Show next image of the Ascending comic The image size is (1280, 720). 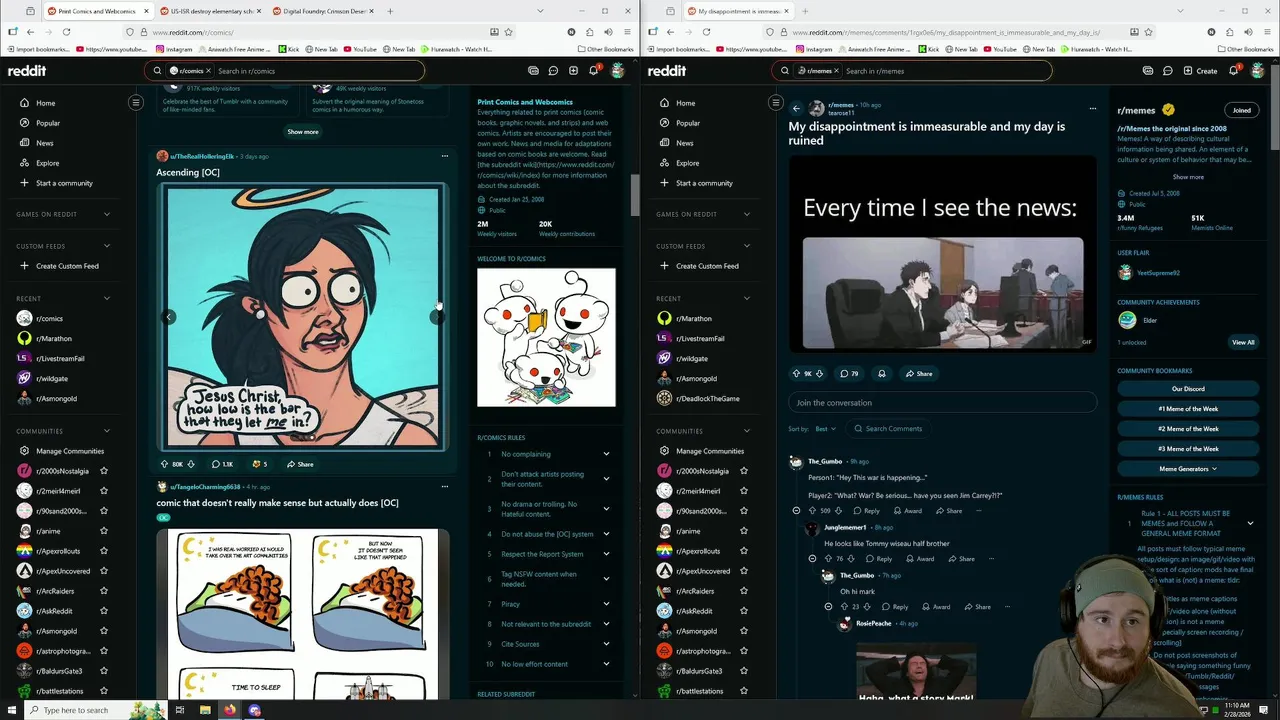pos(436,317)
